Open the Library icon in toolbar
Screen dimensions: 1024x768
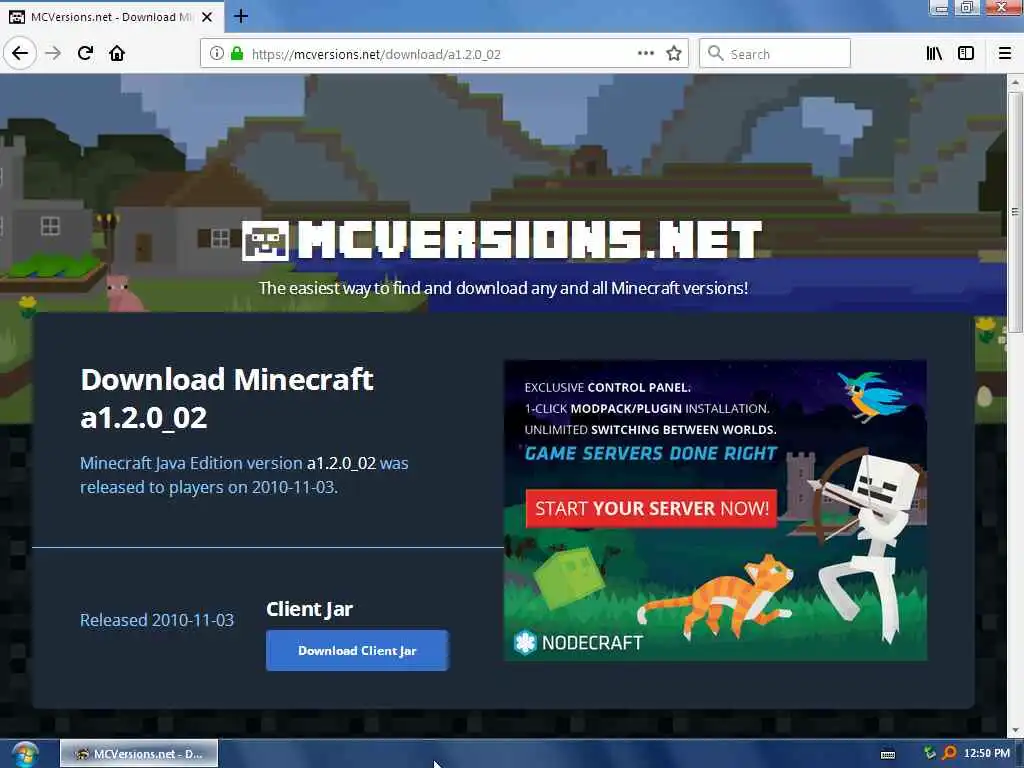pyautogui.click(x=934, y=54)
